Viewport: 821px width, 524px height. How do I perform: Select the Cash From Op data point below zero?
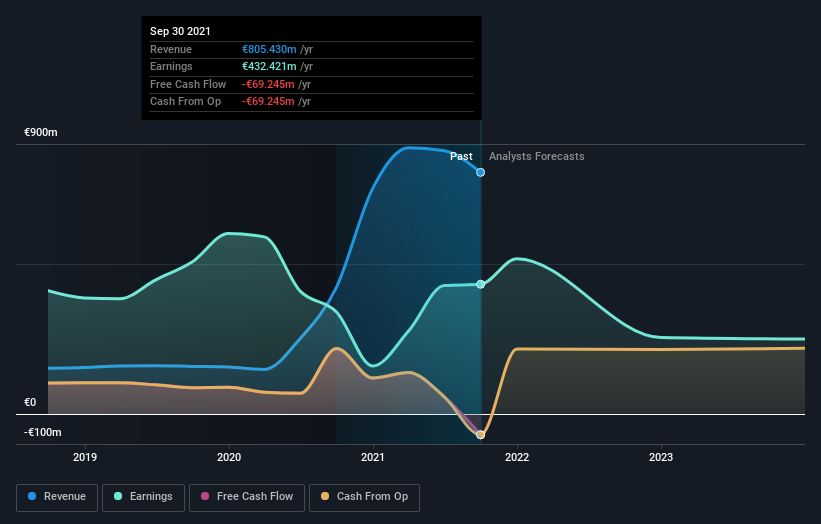[x=480, y=434]
